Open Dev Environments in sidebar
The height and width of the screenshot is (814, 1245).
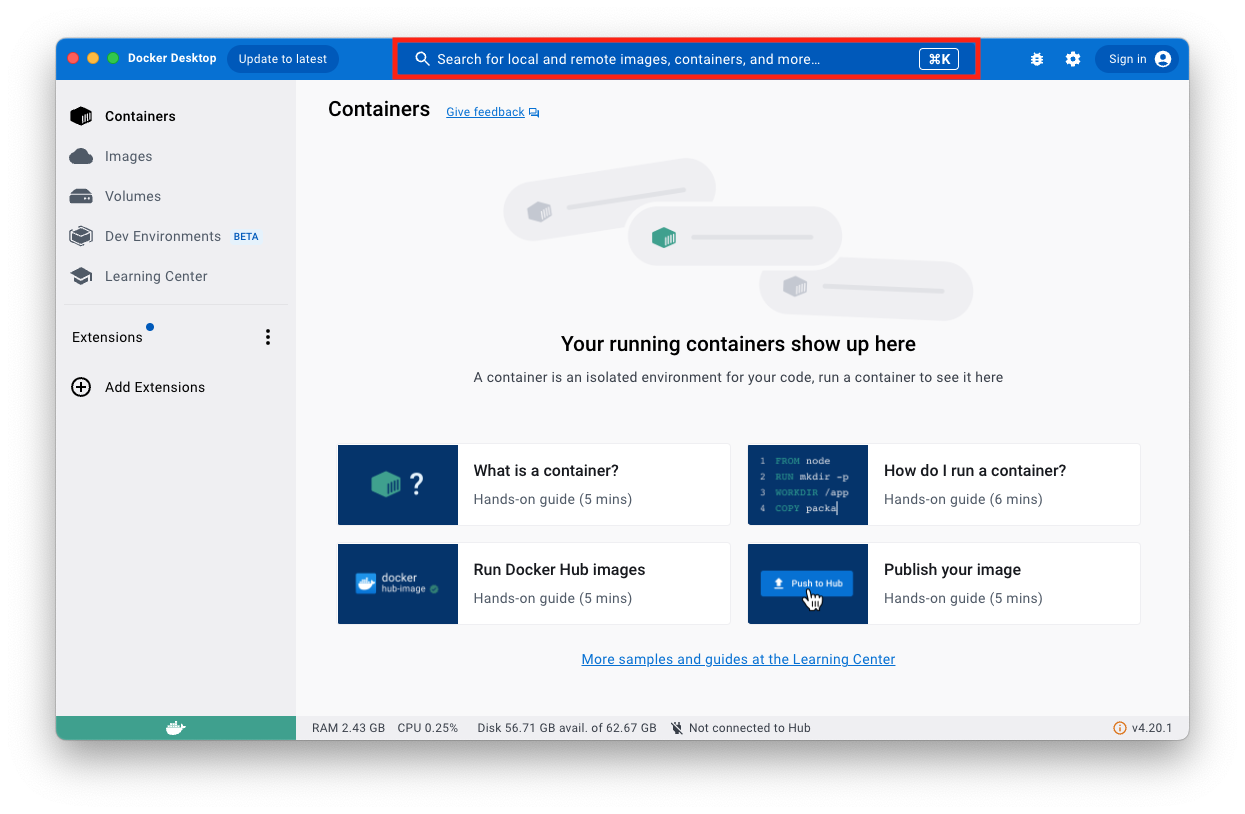point(176,236)
